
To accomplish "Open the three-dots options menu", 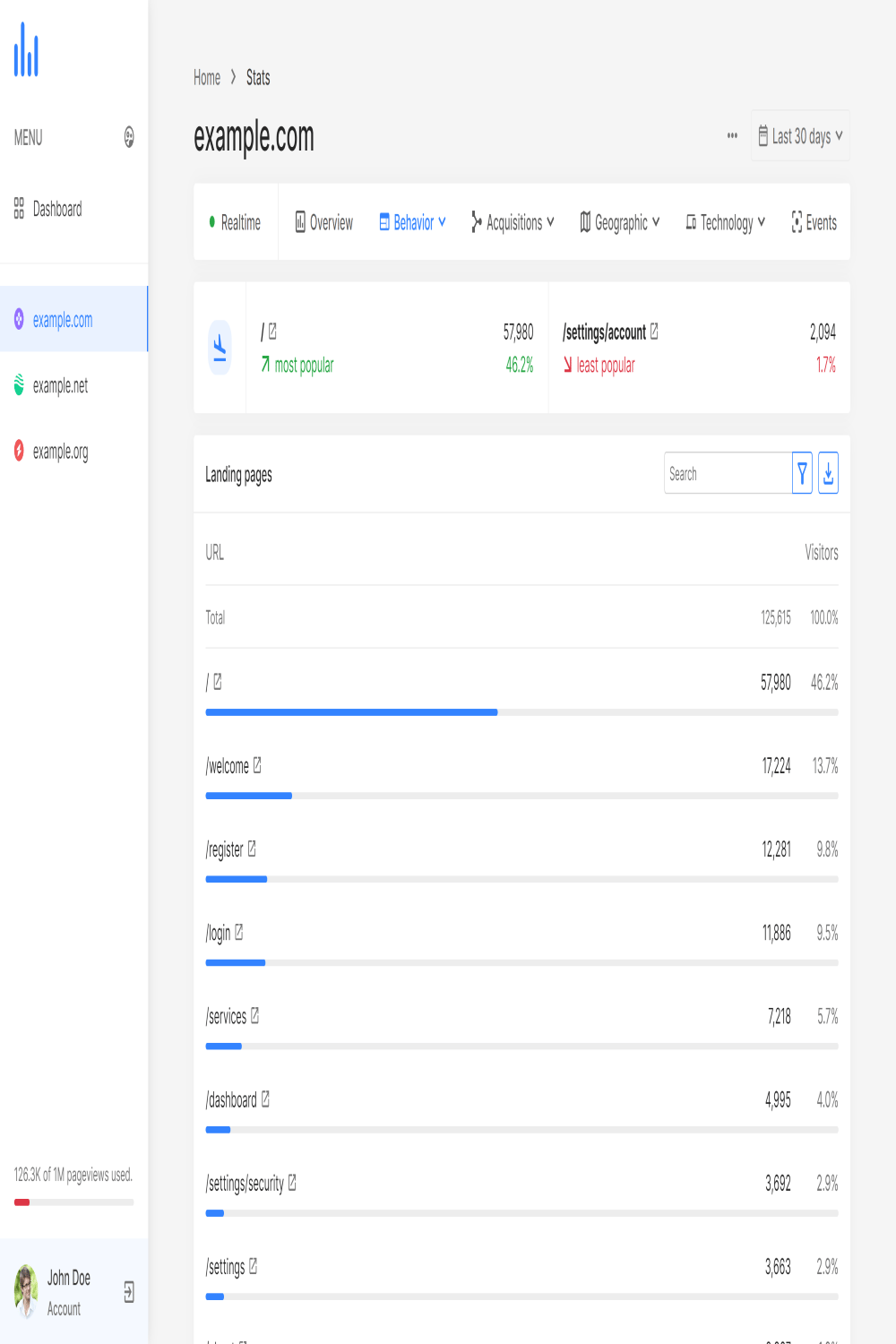I will [x=732, y=136].
